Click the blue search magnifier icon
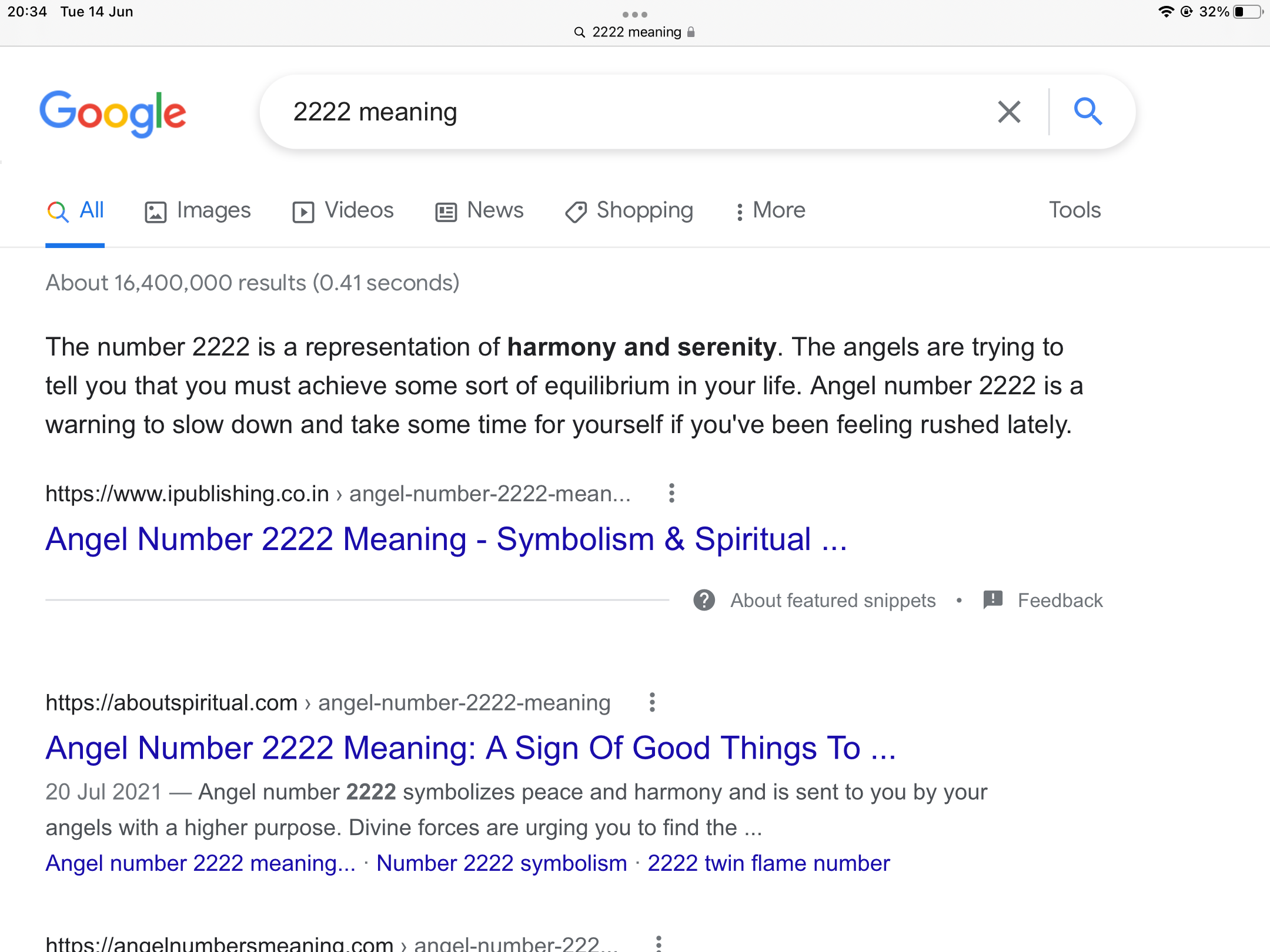The width and height of the screenshot is (1270, 952). tap(1088, 112)
